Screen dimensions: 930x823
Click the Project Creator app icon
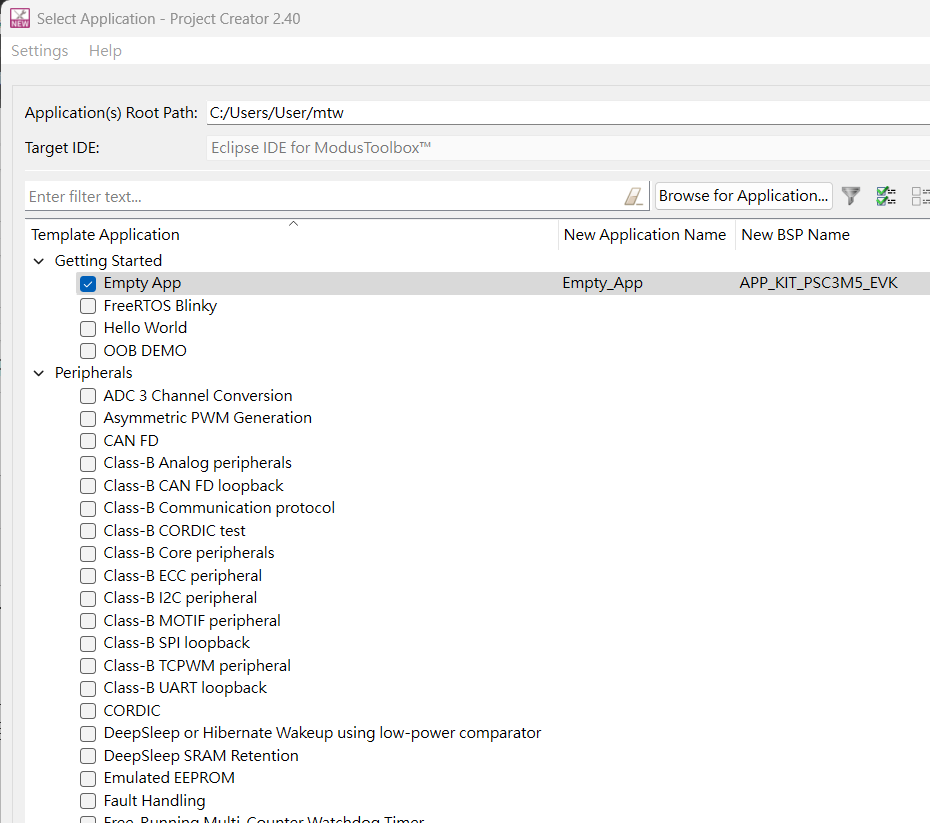20,18
